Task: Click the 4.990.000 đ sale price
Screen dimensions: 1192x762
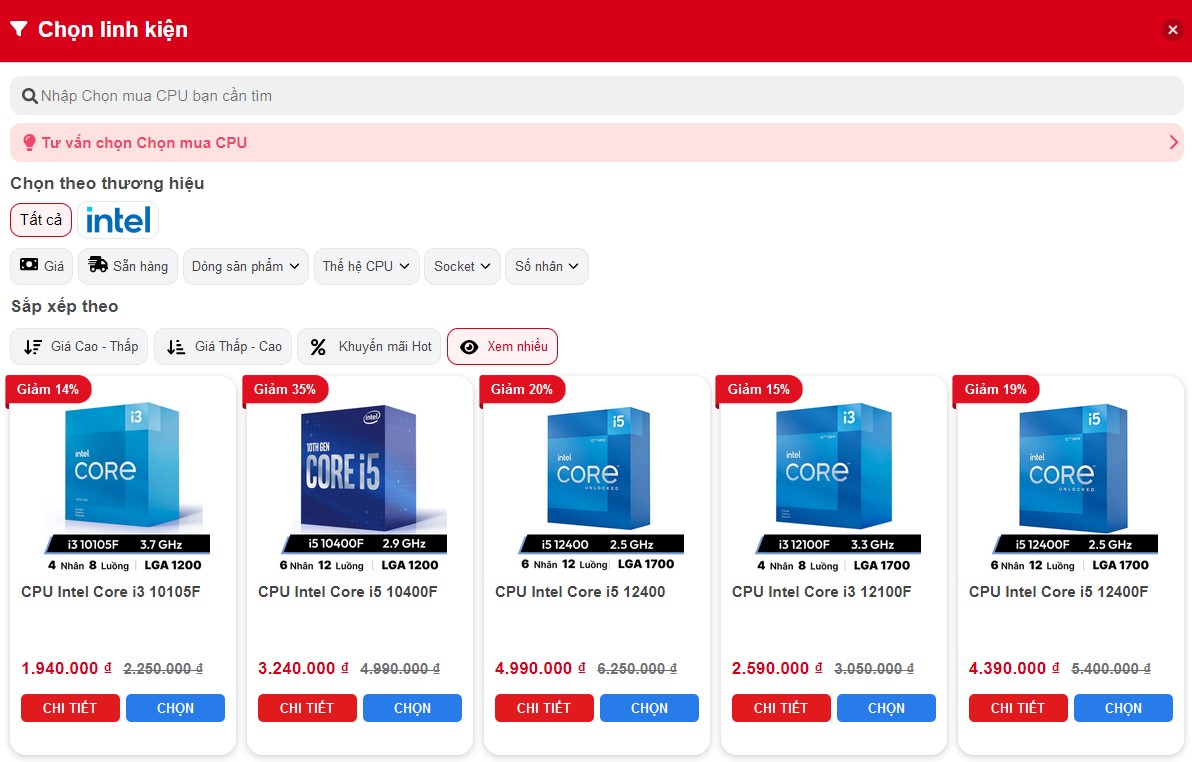Action: click(x=541, y=668)
